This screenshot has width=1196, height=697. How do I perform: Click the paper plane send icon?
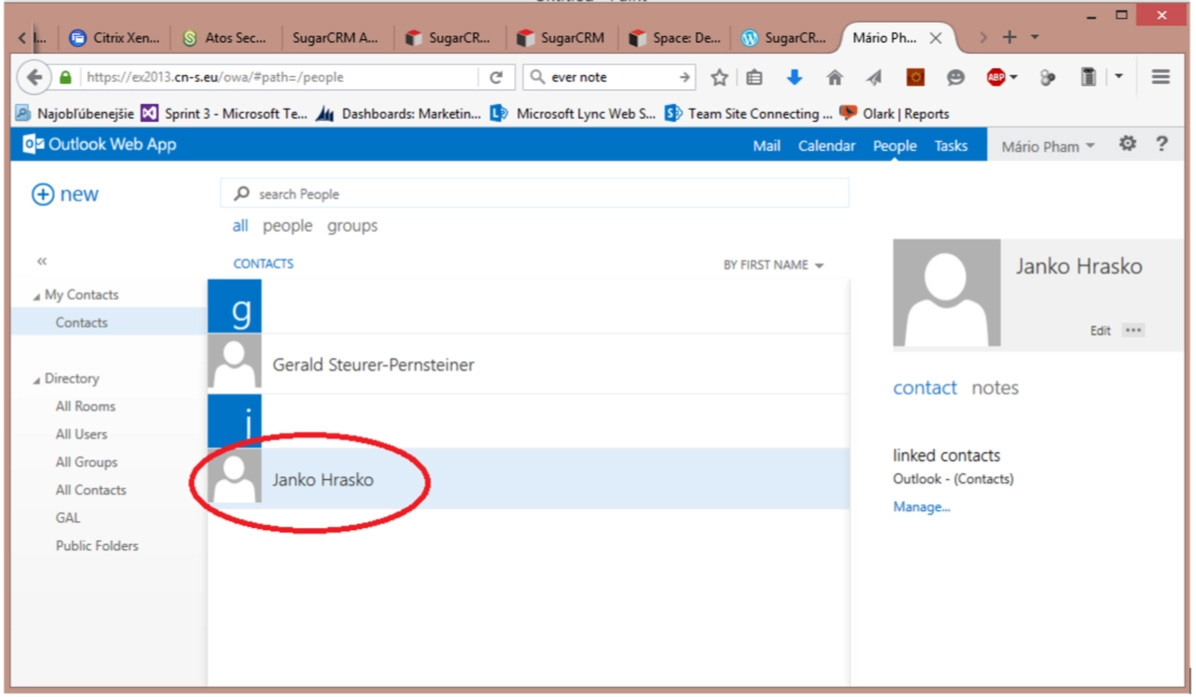(874, 77)
